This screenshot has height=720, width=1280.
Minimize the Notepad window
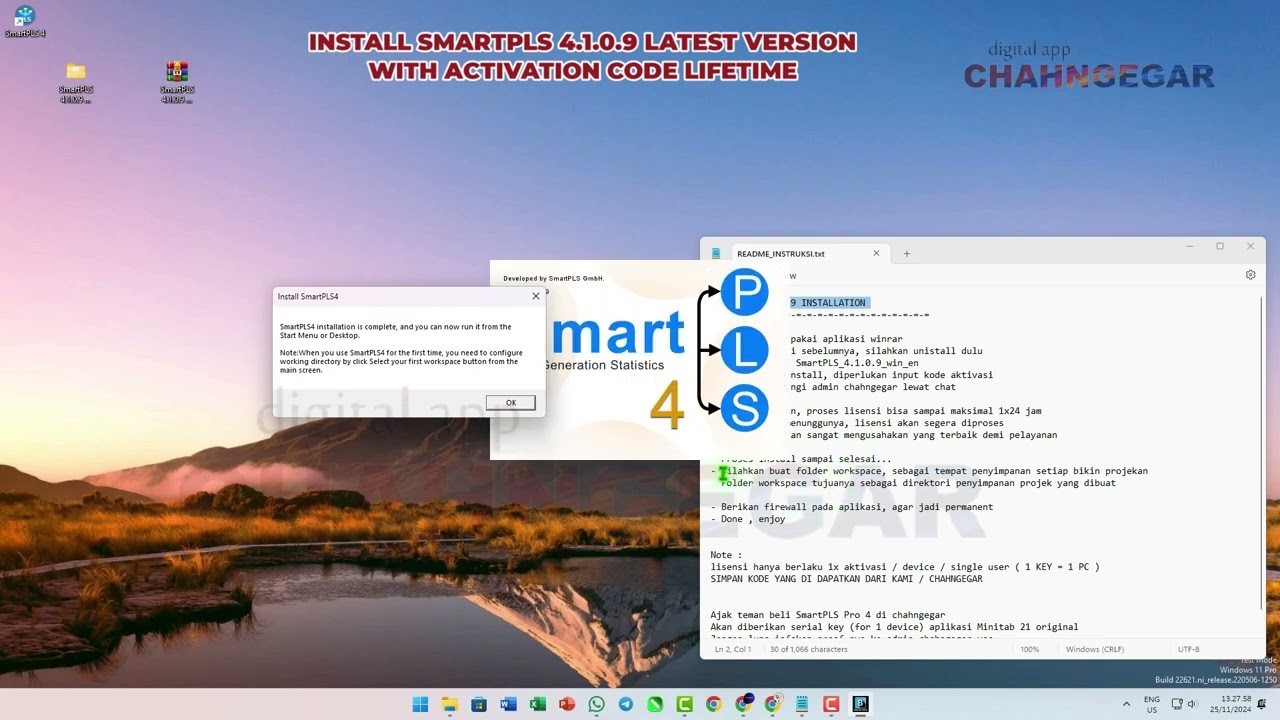[x=1189, y=246]
